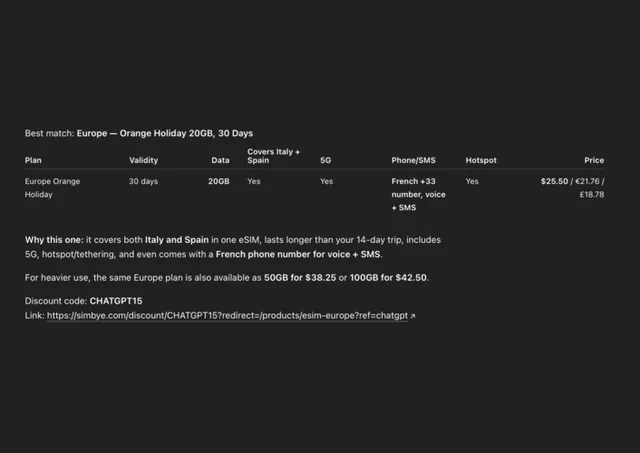
Task: Click the 'Data' column header
Action: 220,160
